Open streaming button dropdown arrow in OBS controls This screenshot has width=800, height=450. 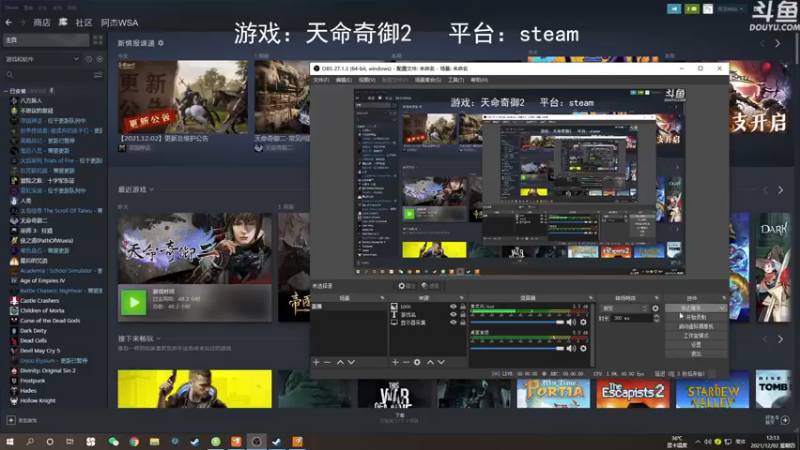[x=721, y=308]
